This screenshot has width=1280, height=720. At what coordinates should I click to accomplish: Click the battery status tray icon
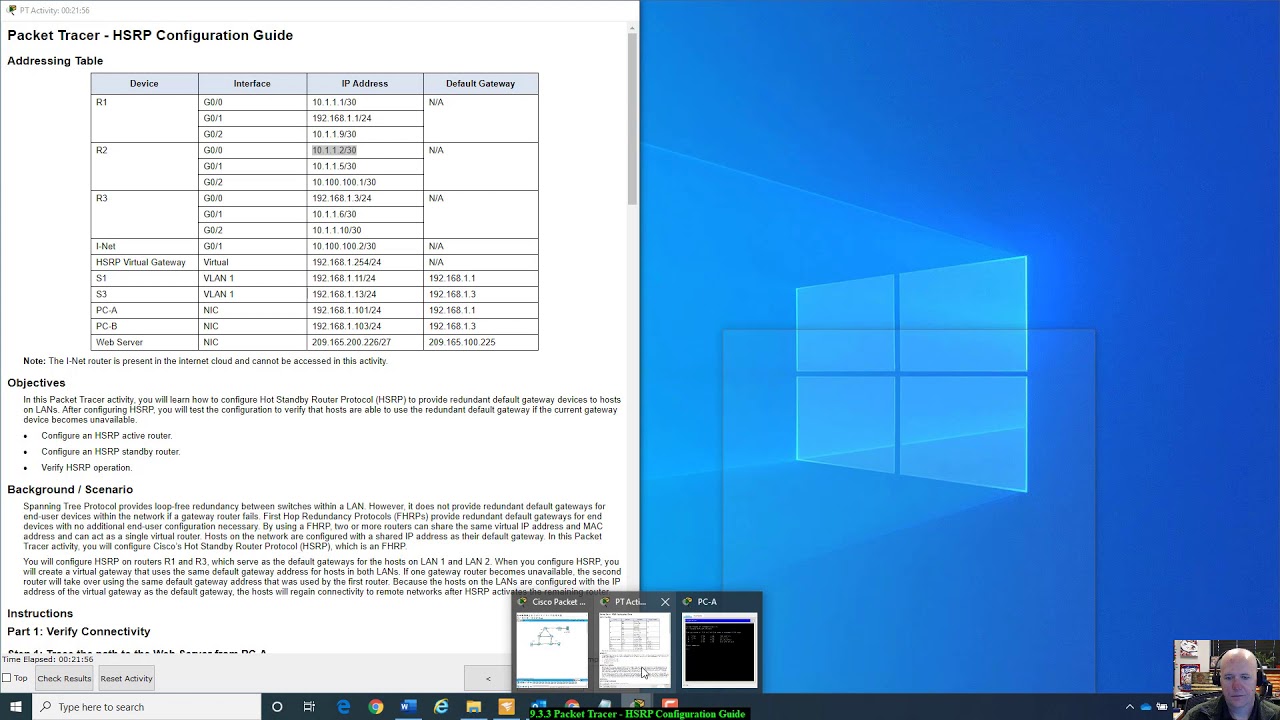click(x=1163, y=707)
